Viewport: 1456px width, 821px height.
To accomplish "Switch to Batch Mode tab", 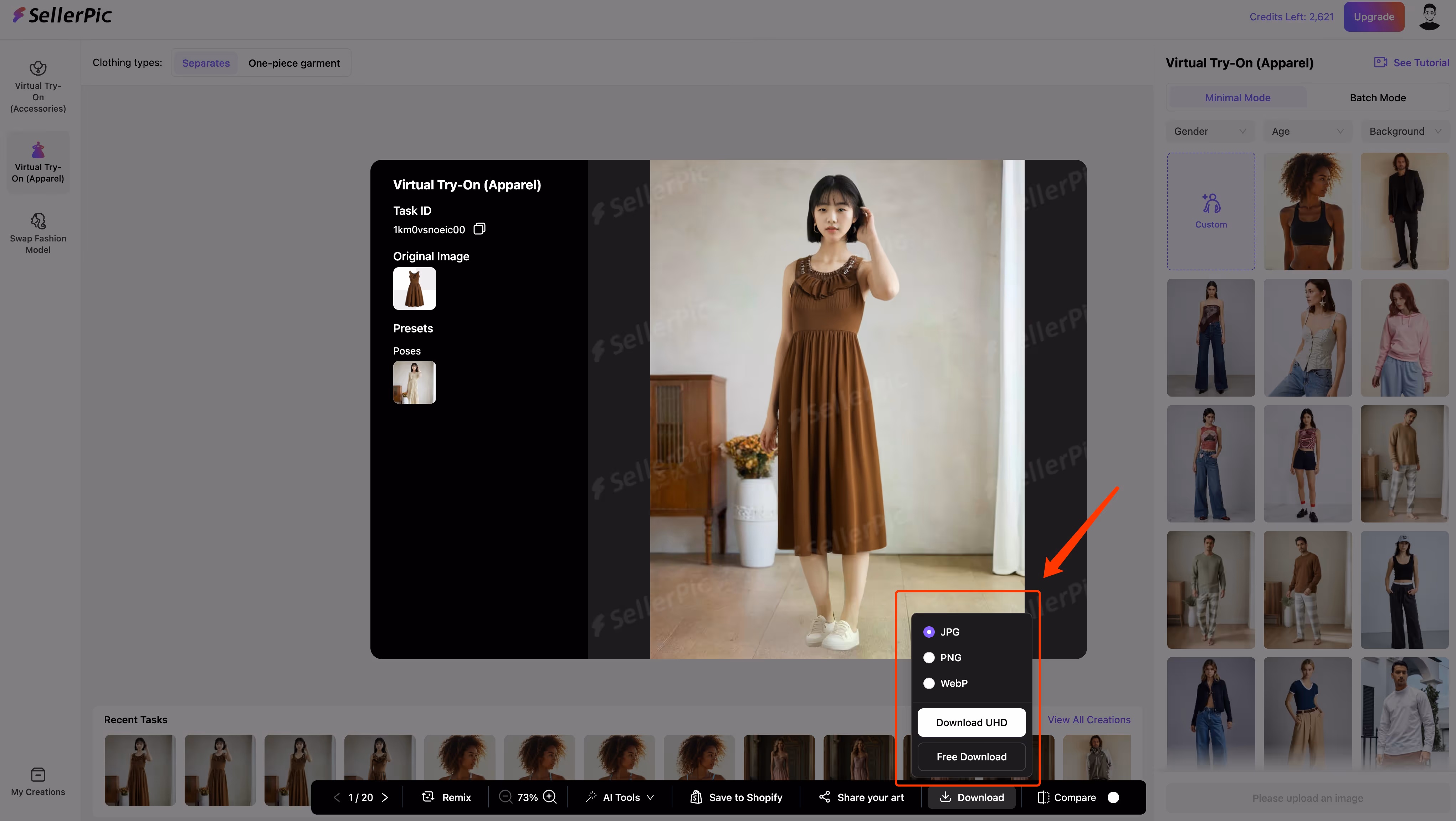I will (x=1378, y=98).
